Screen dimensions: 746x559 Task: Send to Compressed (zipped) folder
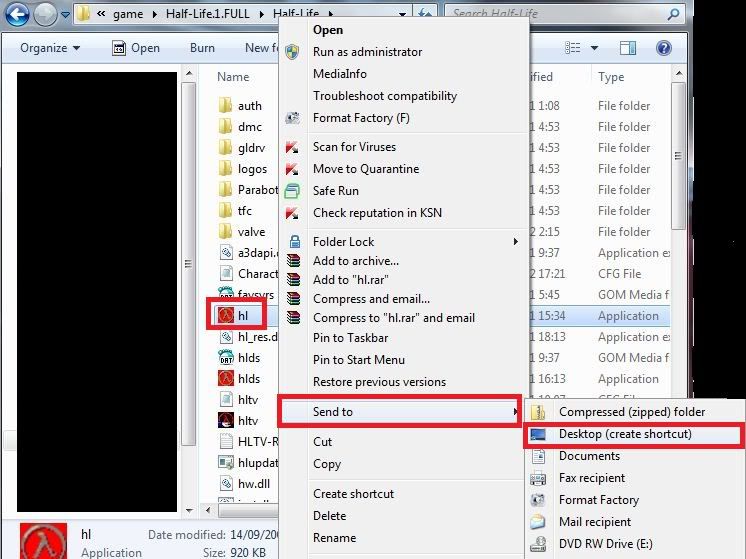click(x=631, y=412)
